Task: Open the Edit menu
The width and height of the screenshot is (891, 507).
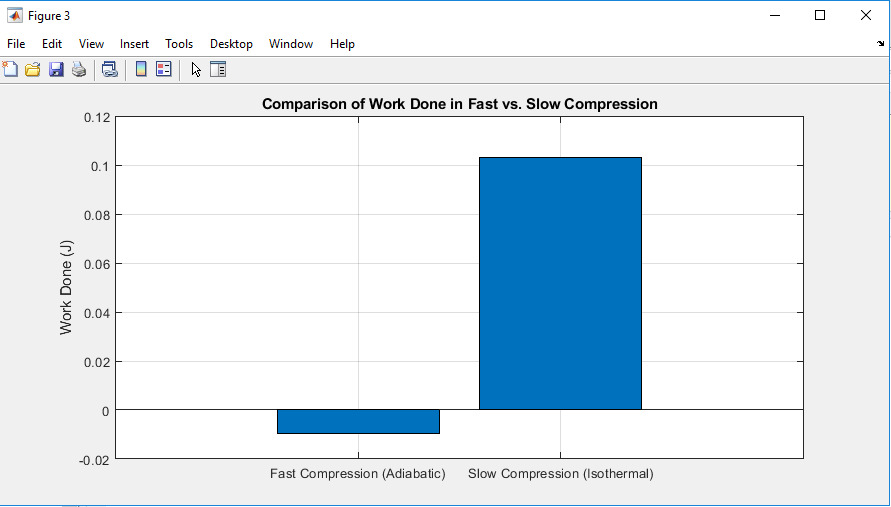Action: [52, 44]
